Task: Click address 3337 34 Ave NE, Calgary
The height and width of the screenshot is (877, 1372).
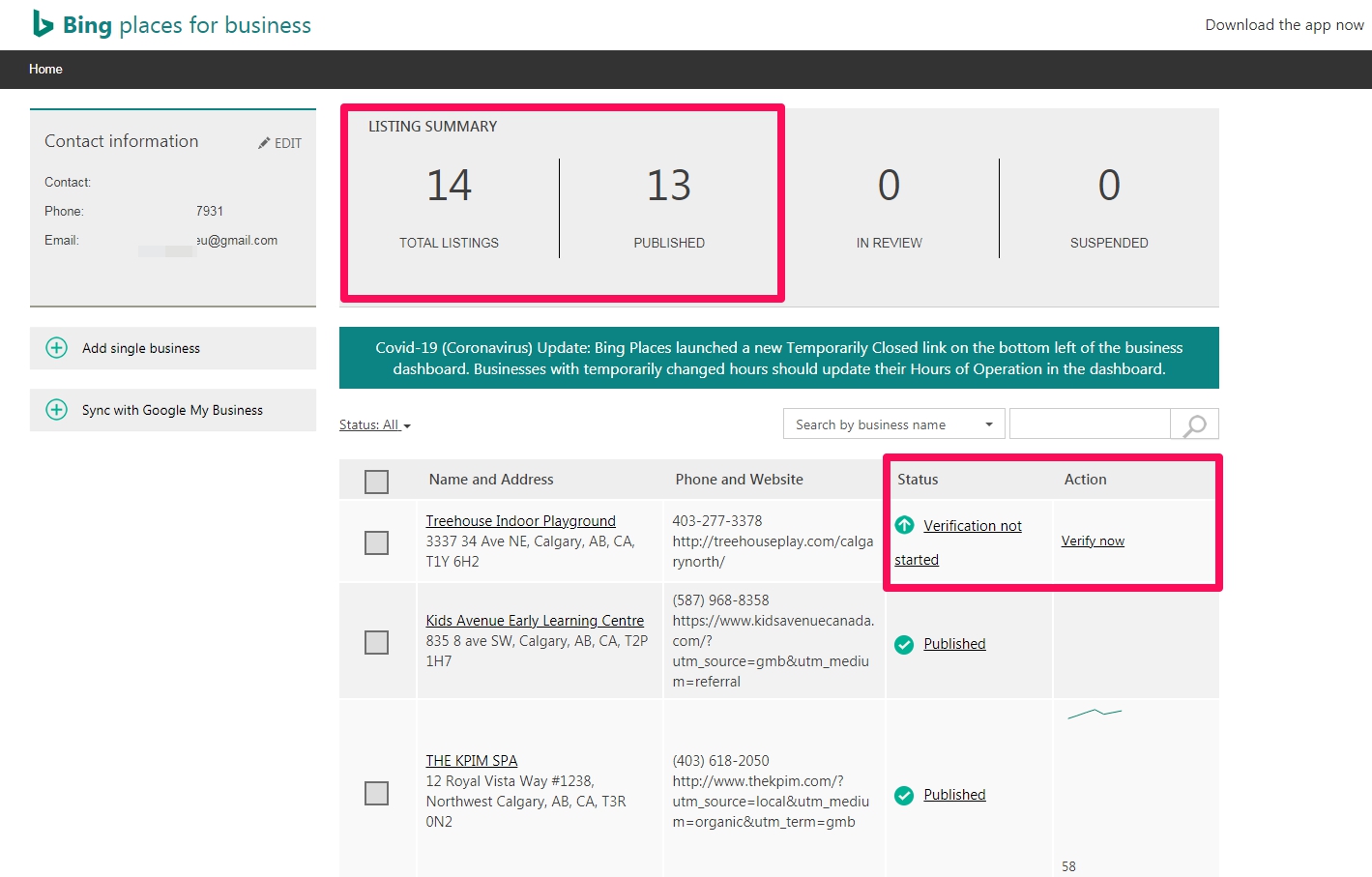Action: (x=531, y=552)
